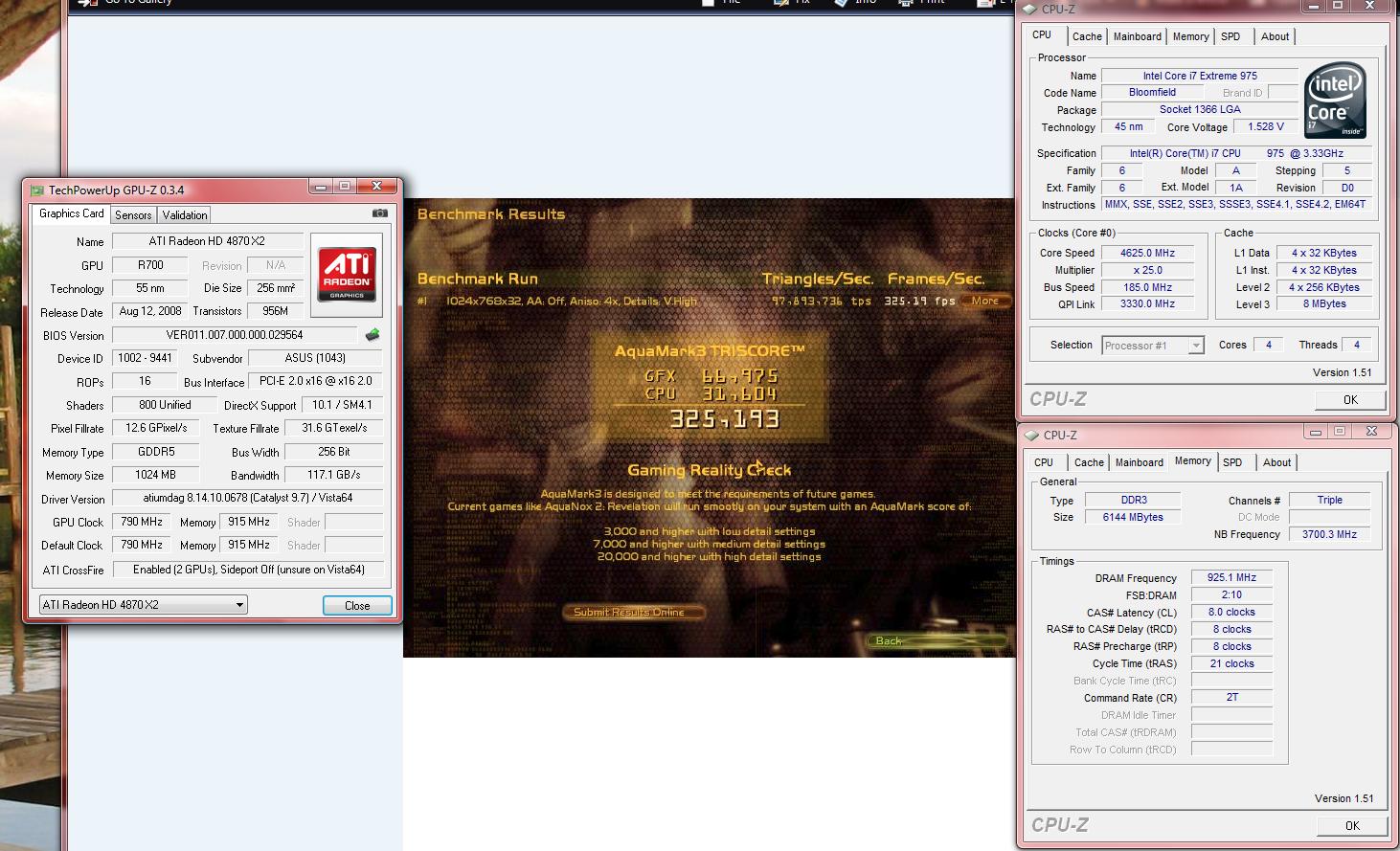The image size is (1400, 851).
Task: Click OK in the lower CPU-Z window
Action: coord(1352,826)
